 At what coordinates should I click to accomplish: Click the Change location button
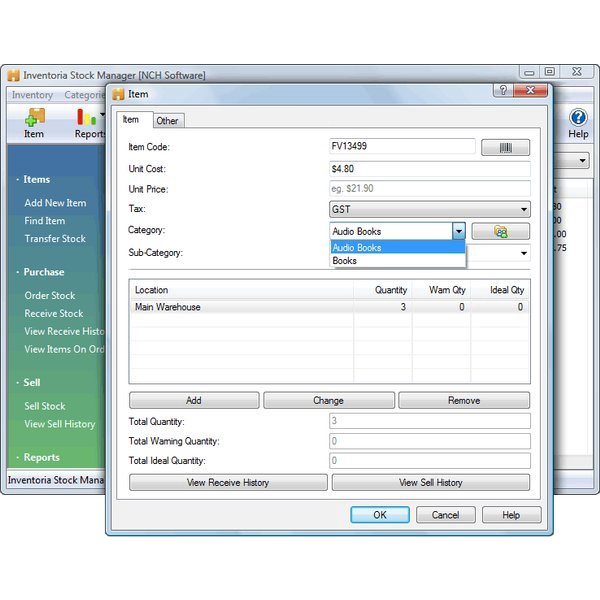pyautogui.click(x=329, y=400)
